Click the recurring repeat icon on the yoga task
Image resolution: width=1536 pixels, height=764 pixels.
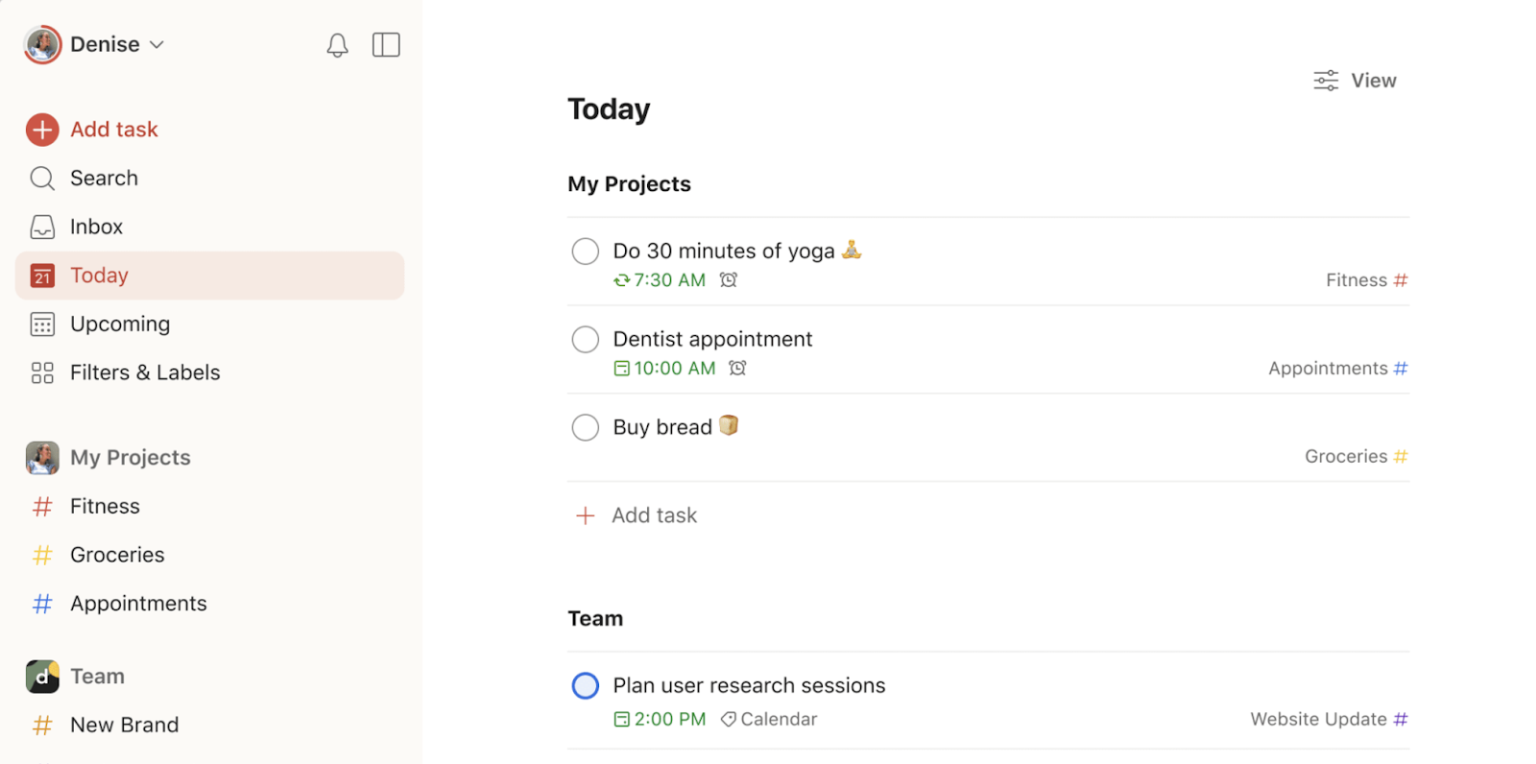tap(620, 280)
